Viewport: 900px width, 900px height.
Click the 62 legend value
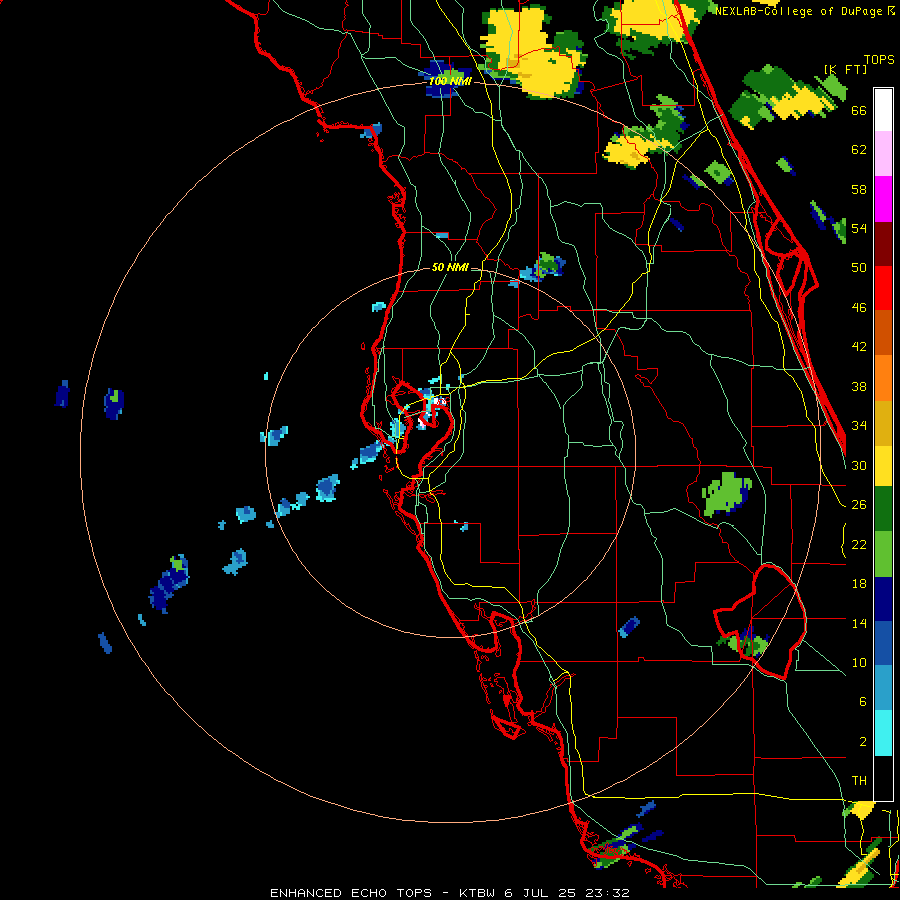(859, 150)
